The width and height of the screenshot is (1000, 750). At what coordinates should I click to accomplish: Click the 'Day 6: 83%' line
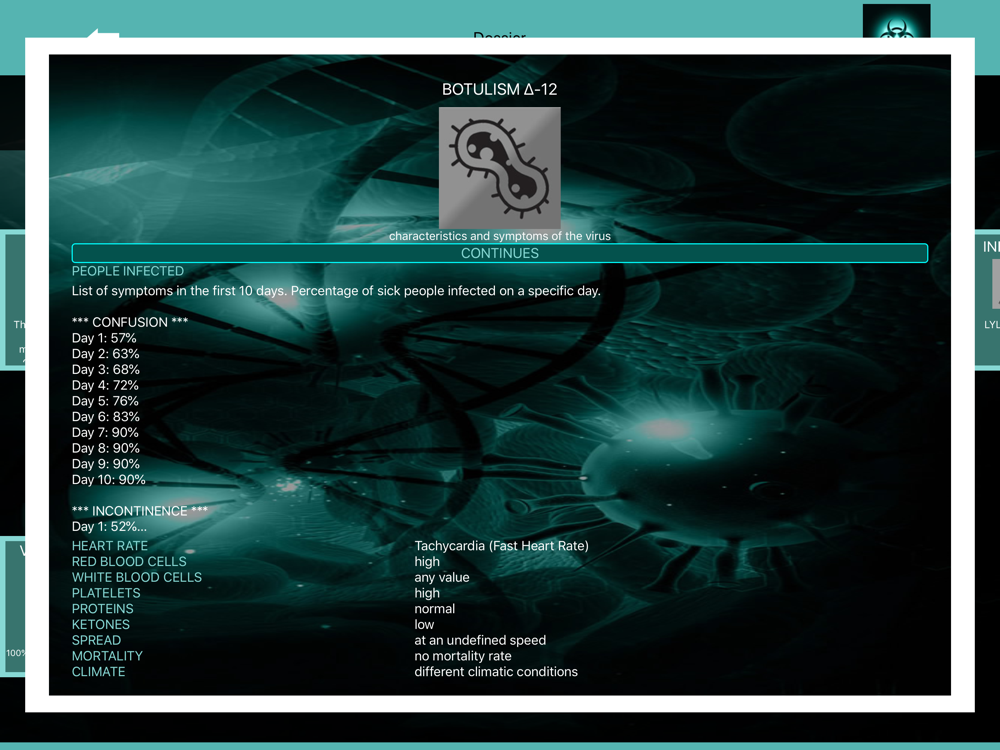105,417
